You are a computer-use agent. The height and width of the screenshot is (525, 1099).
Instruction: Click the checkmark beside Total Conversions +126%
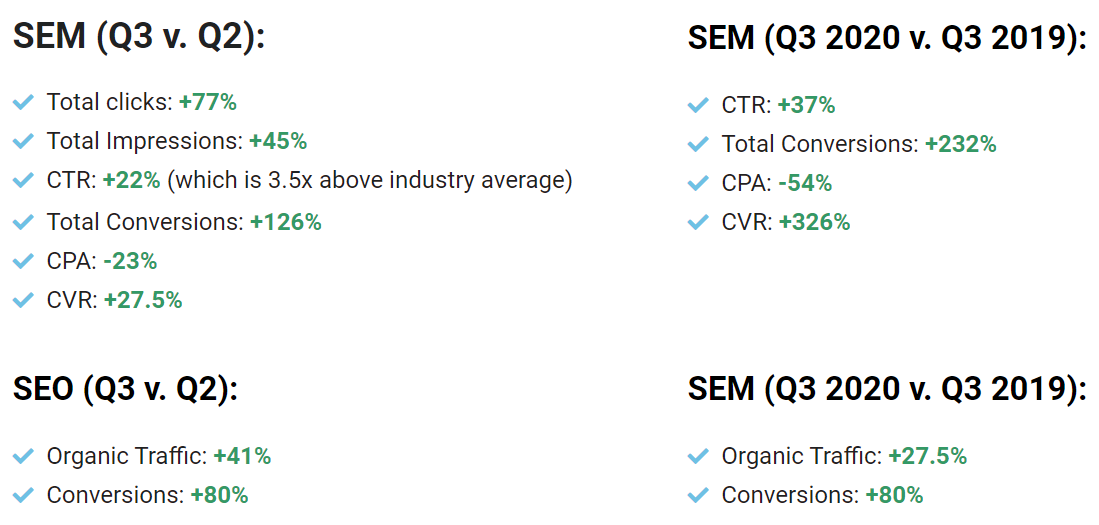24,222
